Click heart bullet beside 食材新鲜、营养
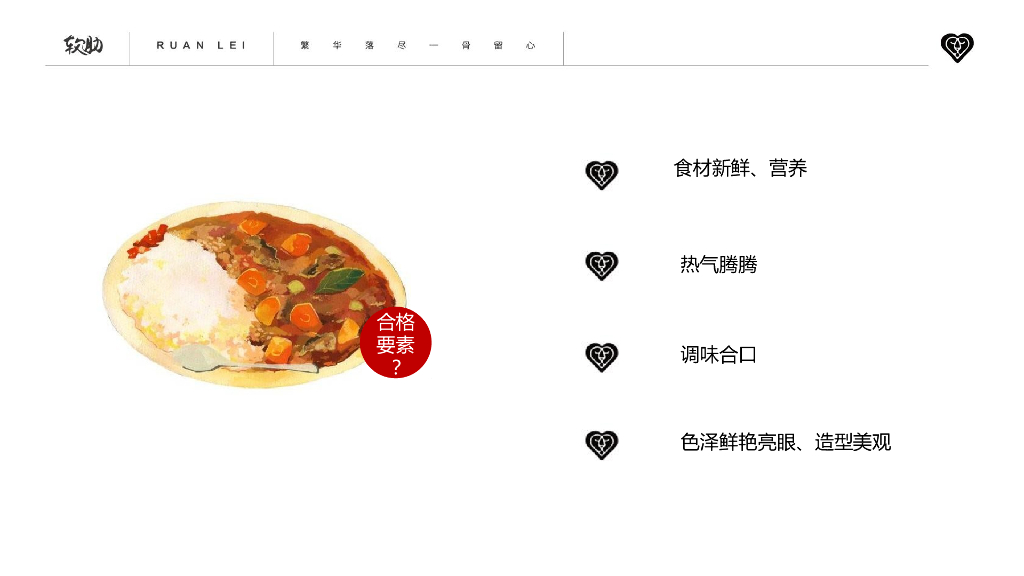1024x576 pixels. tap(601, 175)
